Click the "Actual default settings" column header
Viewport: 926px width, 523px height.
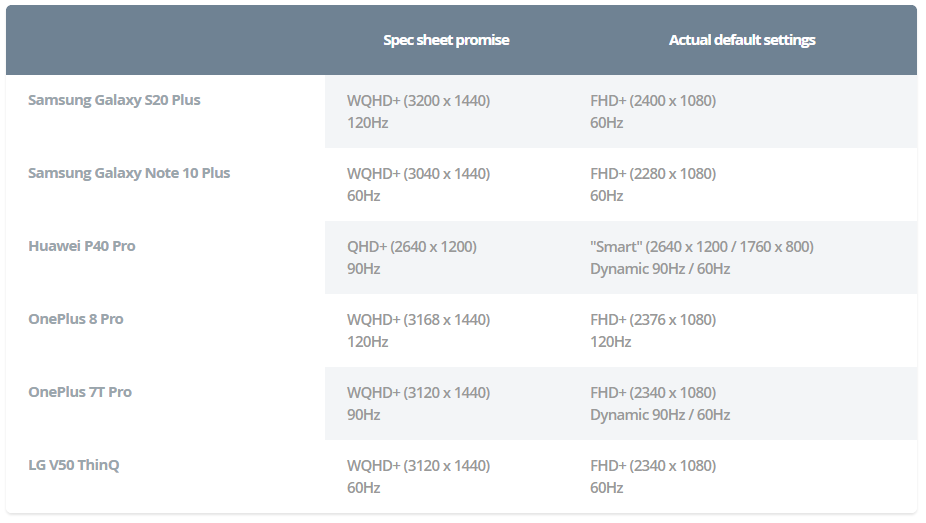click(742, 40)
